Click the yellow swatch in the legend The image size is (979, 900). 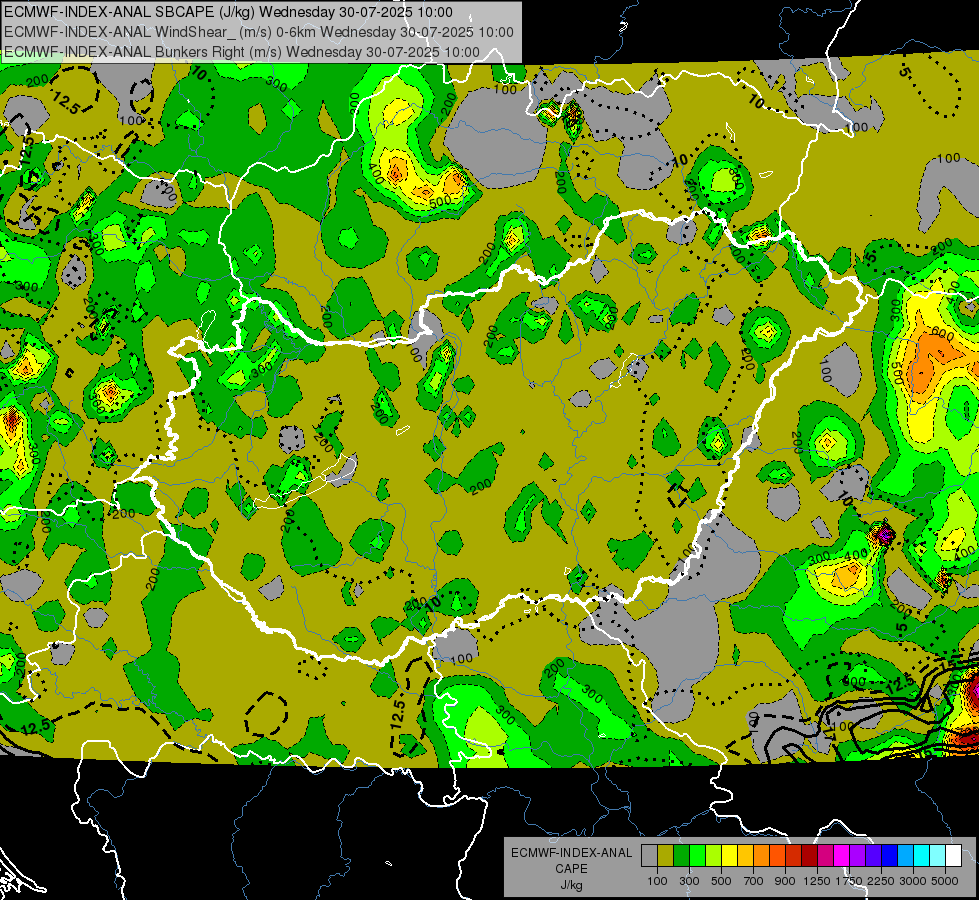pyautogui.click(x=729, y=856)
